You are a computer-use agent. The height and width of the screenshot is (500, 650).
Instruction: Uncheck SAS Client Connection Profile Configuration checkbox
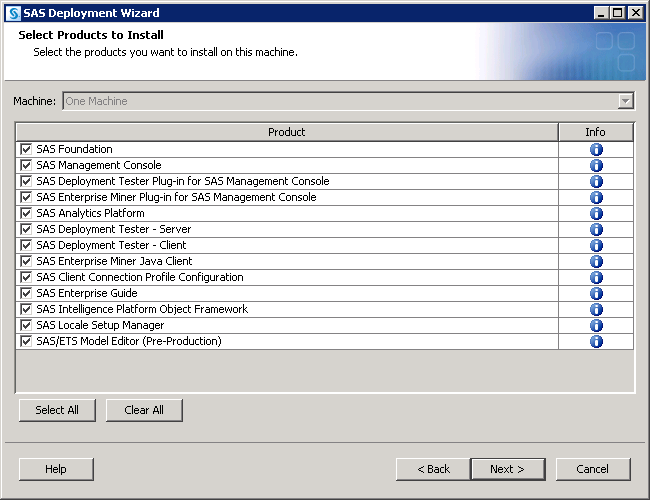pyautogui.click(x=26, y=277)
